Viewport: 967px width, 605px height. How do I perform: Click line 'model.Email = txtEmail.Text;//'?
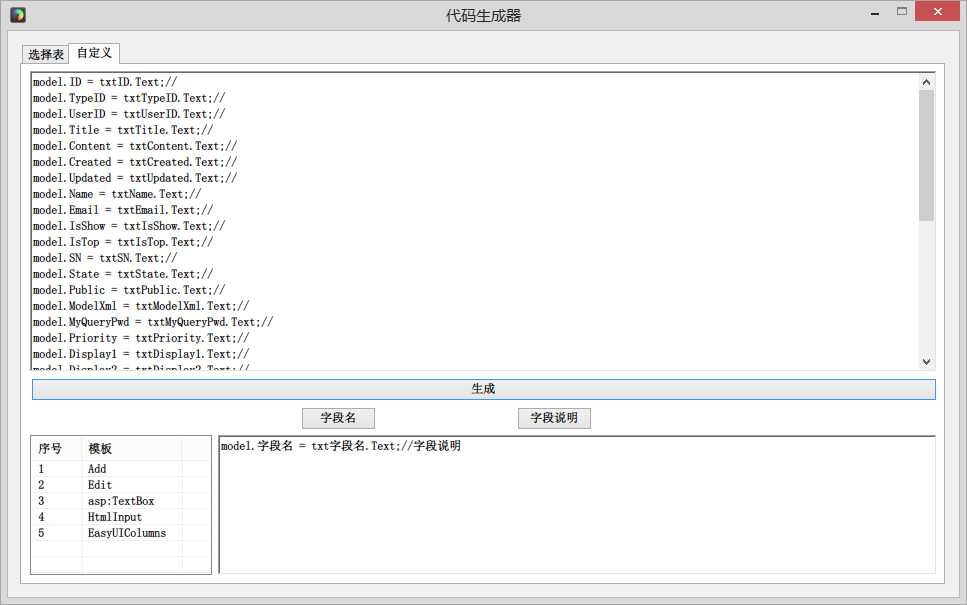tap(123, 210)
